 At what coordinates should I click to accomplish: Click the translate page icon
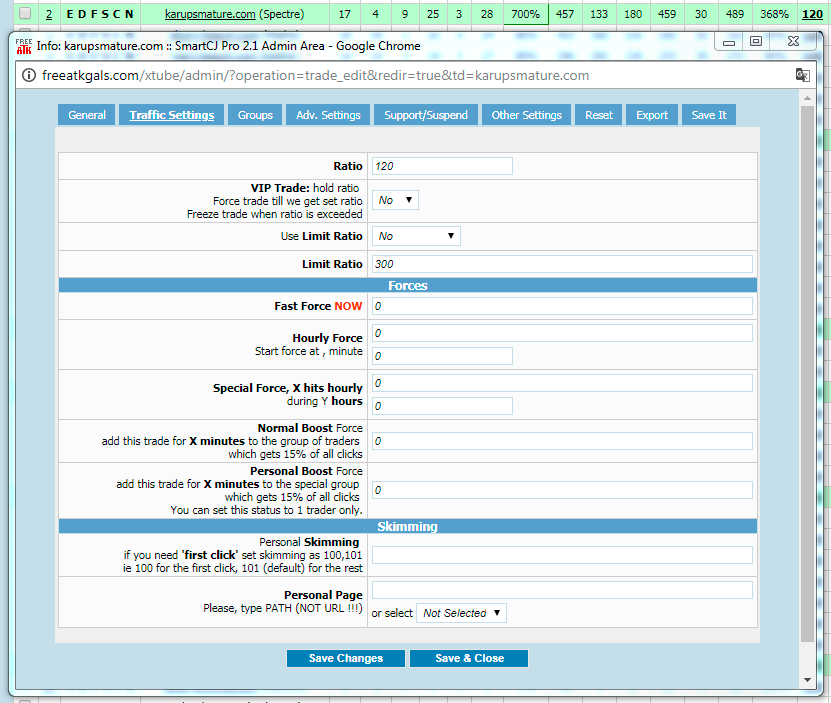point(802,75)
